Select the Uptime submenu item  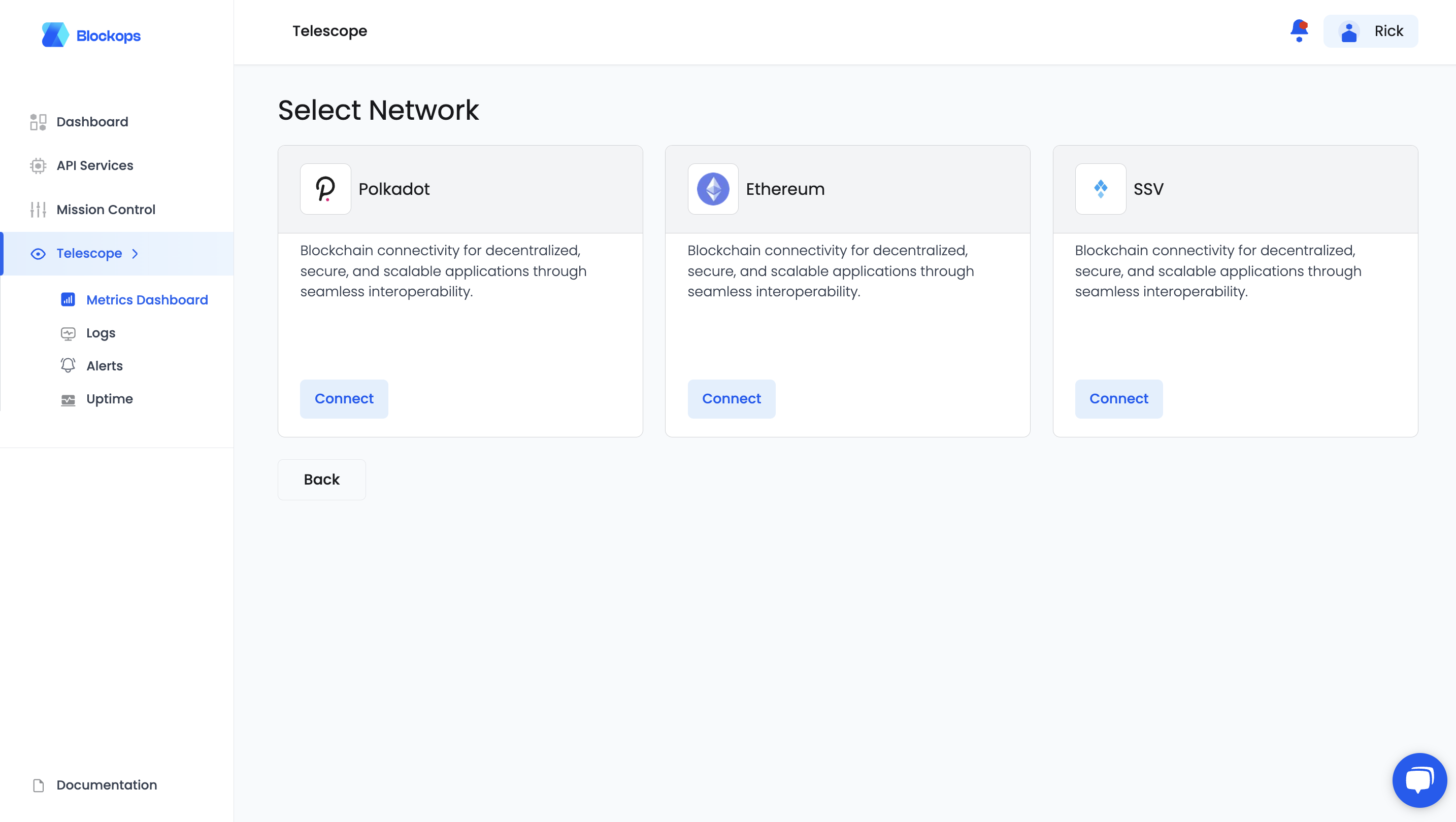(110, 399)
